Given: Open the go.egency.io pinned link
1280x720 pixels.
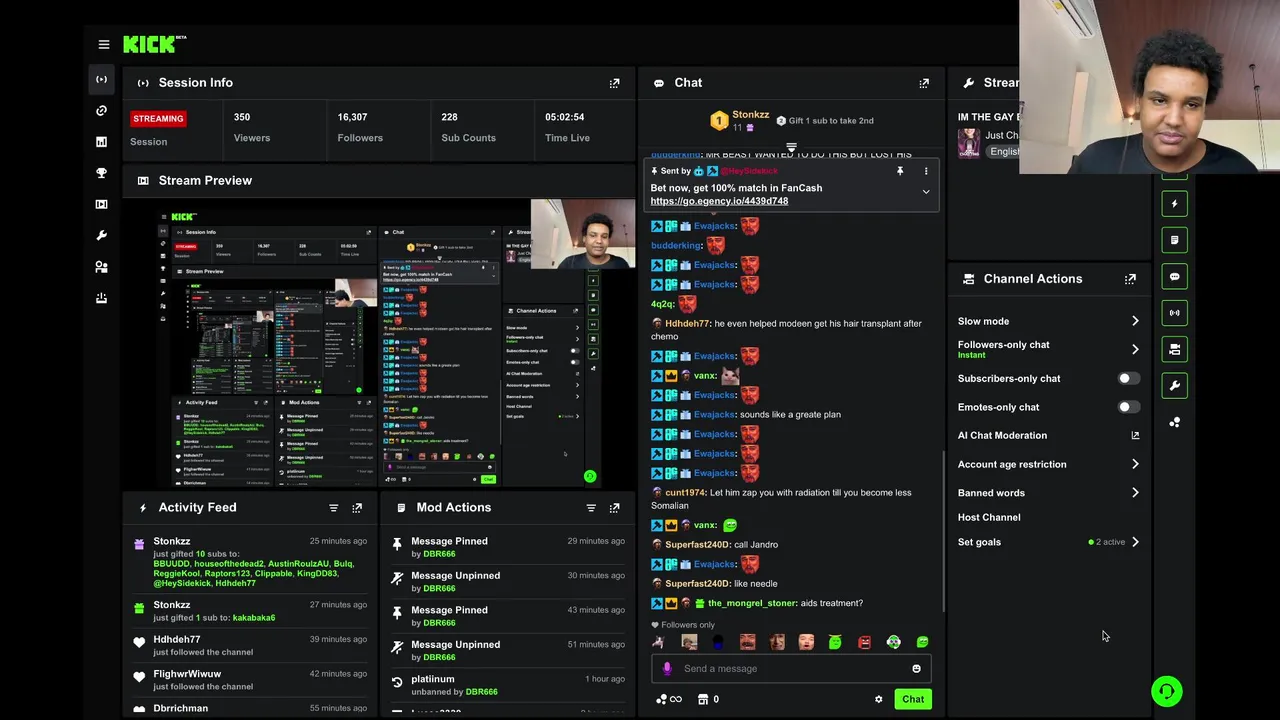Looking at the screenshot, I should point(719,201).
